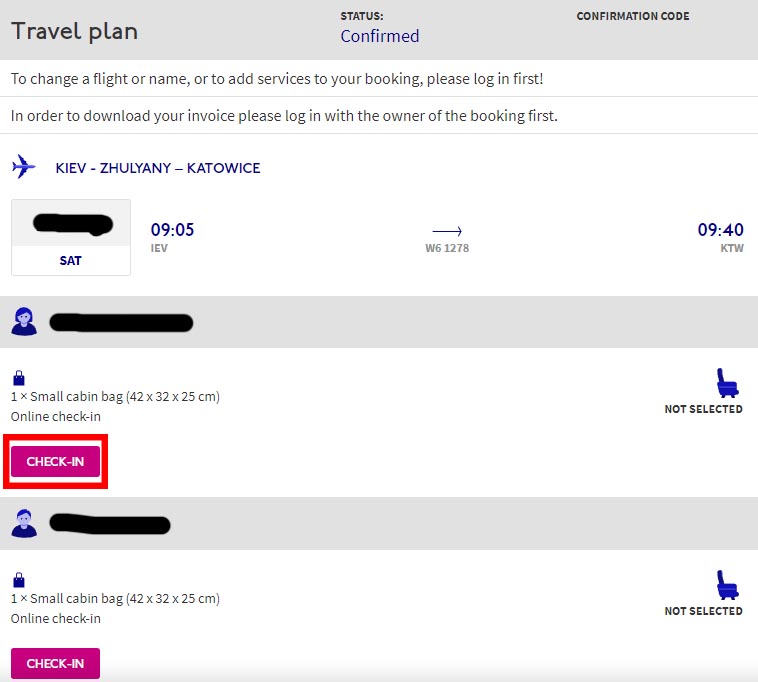This screenshot has width=758, height=682.
Task: Click the male passenger avatar icon
Action: [23, 523]
